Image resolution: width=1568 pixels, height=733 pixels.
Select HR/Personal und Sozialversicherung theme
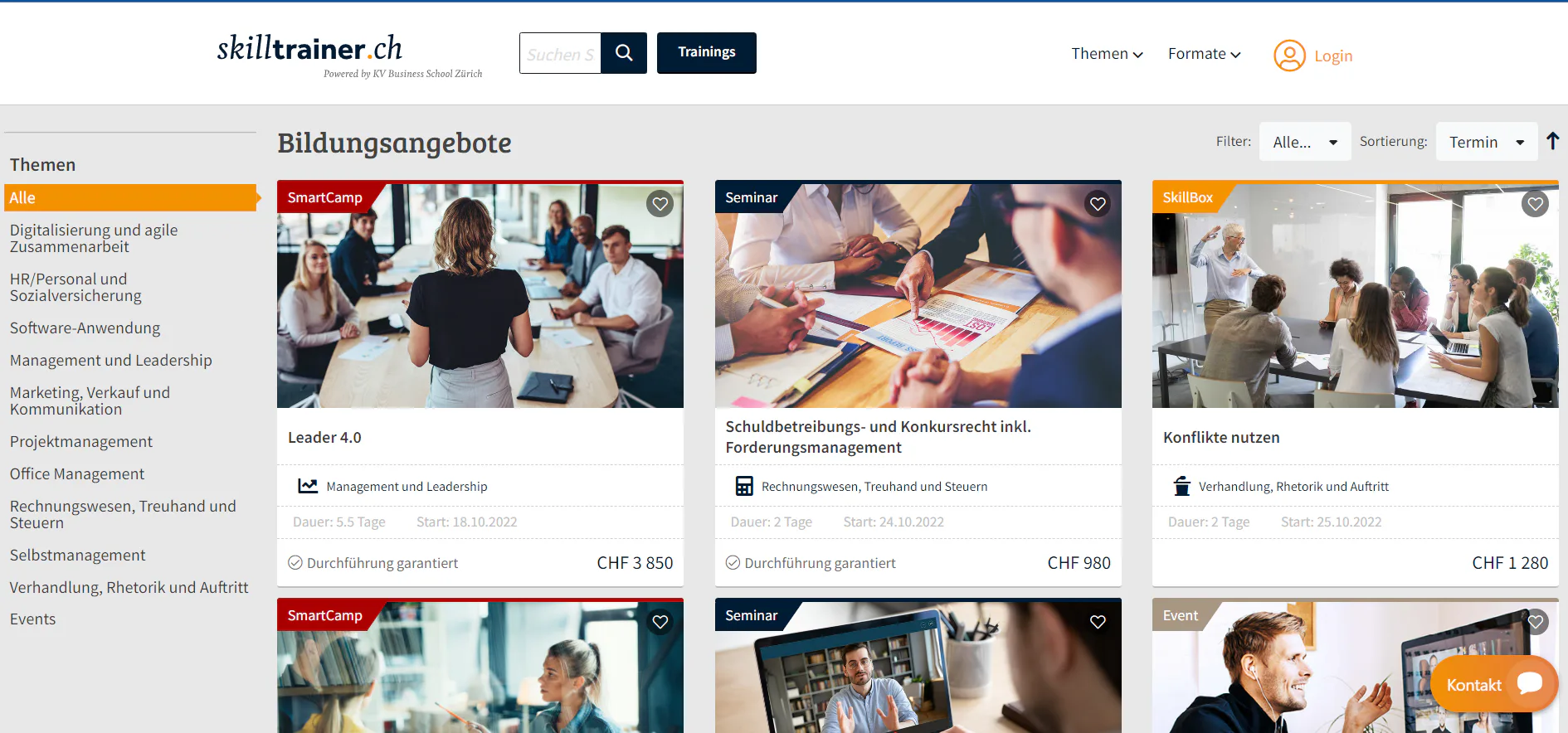(x=75, y=287)
